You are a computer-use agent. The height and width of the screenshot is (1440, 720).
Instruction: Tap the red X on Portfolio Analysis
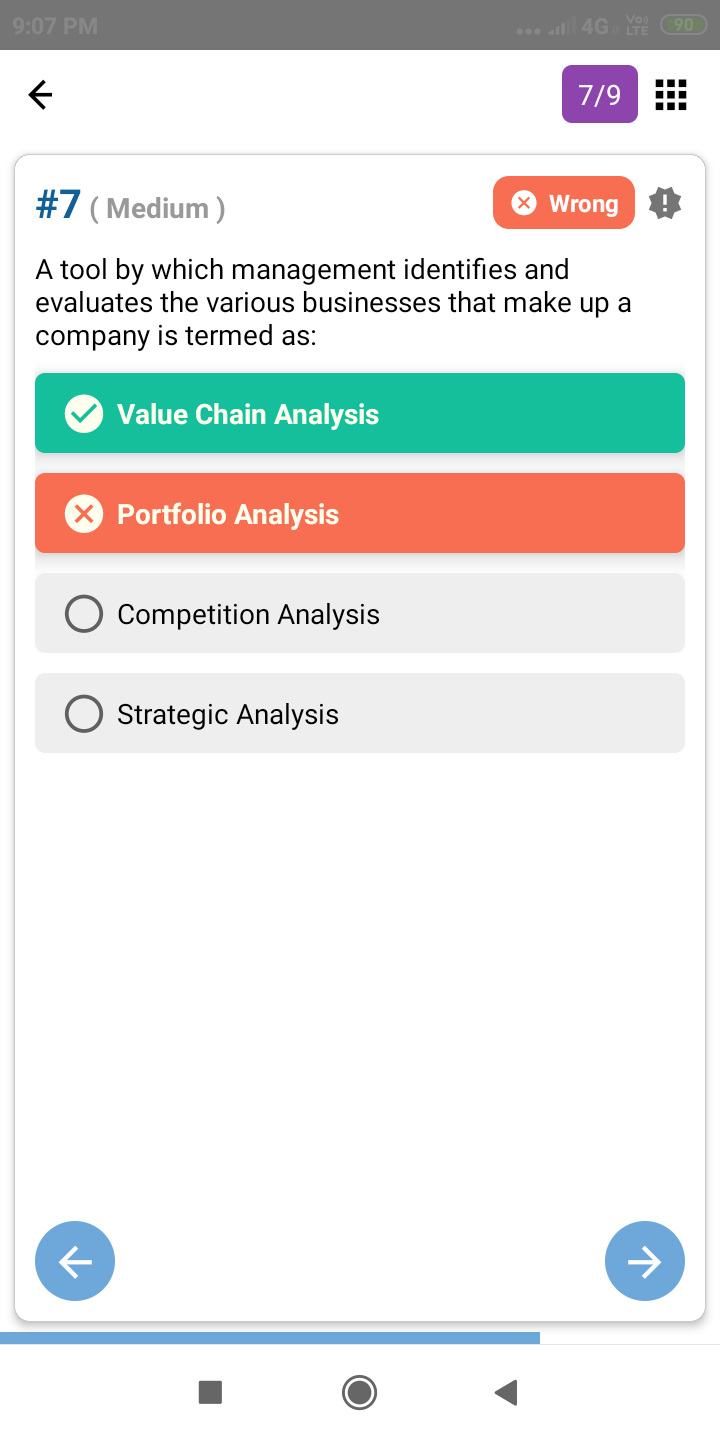pos(84,514)
